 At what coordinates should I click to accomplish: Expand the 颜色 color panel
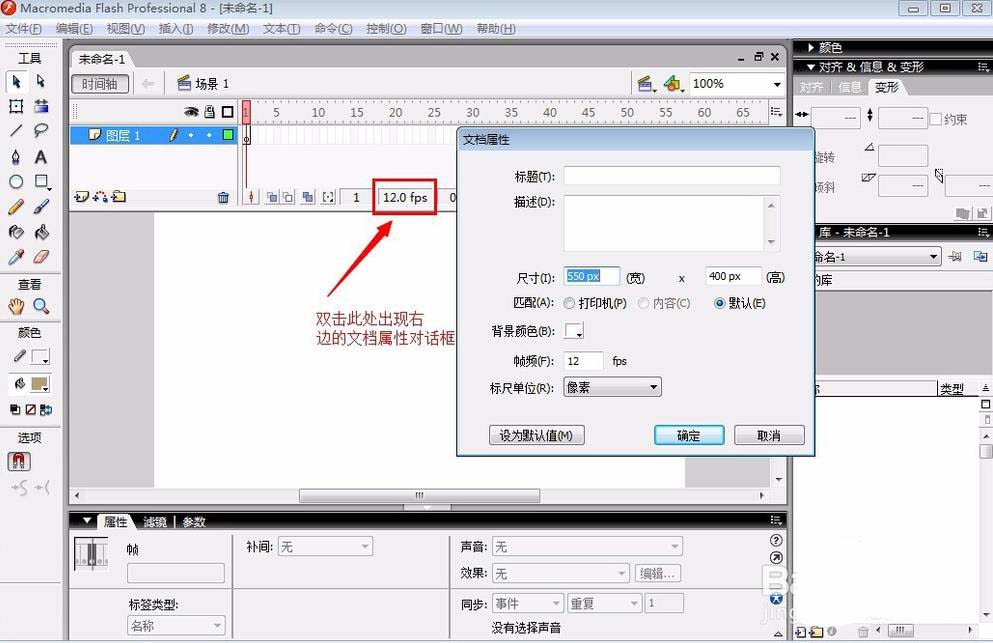click(811, 48)
